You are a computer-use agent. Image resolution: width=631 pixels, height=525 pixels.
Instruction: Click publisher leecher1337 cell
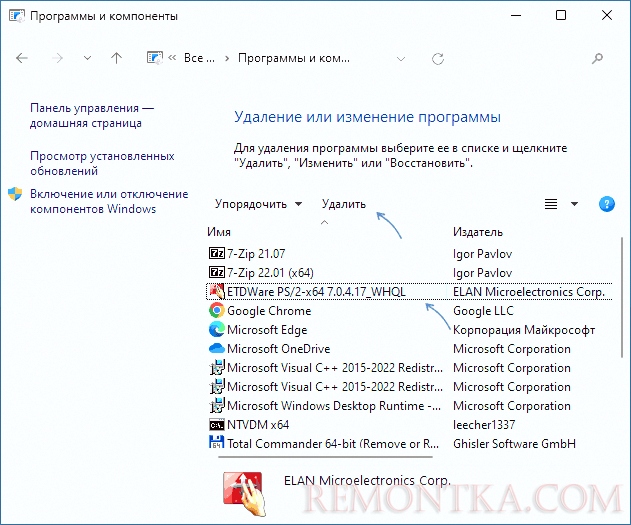point(484,424)
